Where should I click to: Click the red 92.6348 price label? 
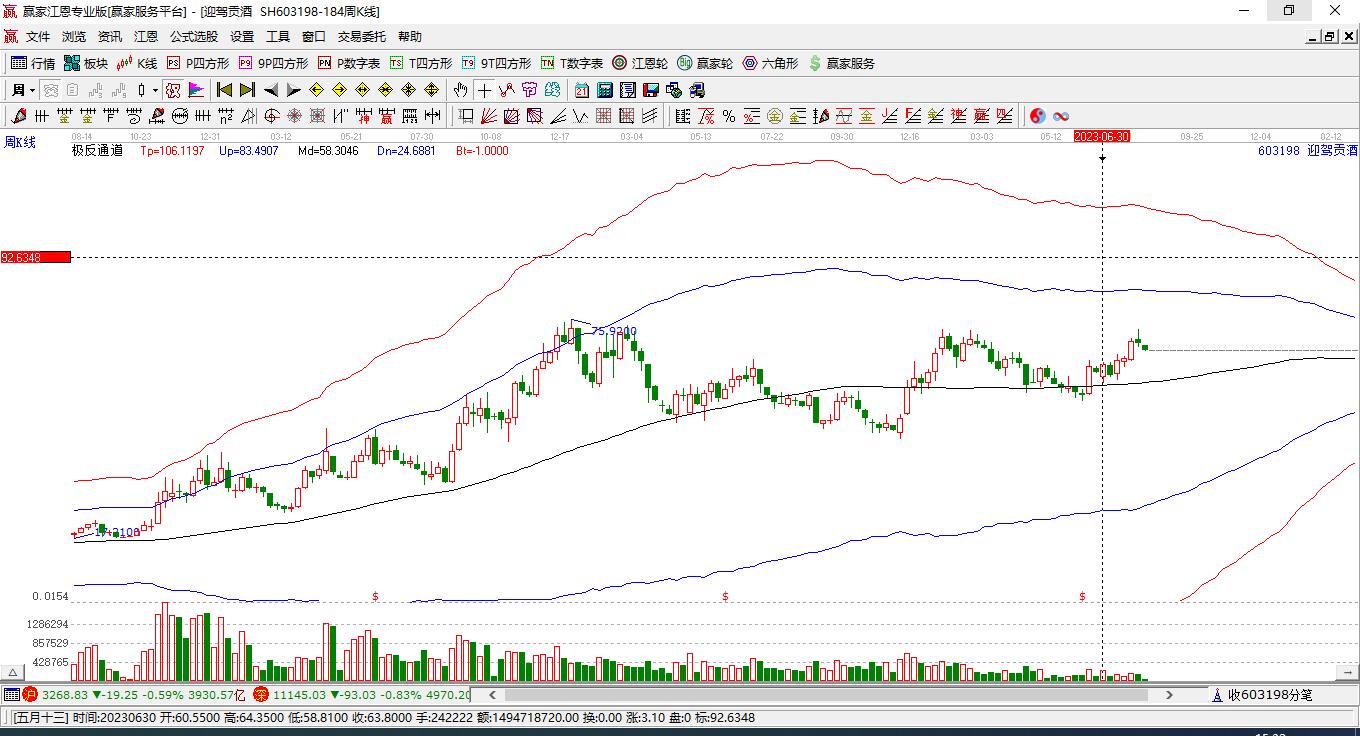tap(36, 258)
